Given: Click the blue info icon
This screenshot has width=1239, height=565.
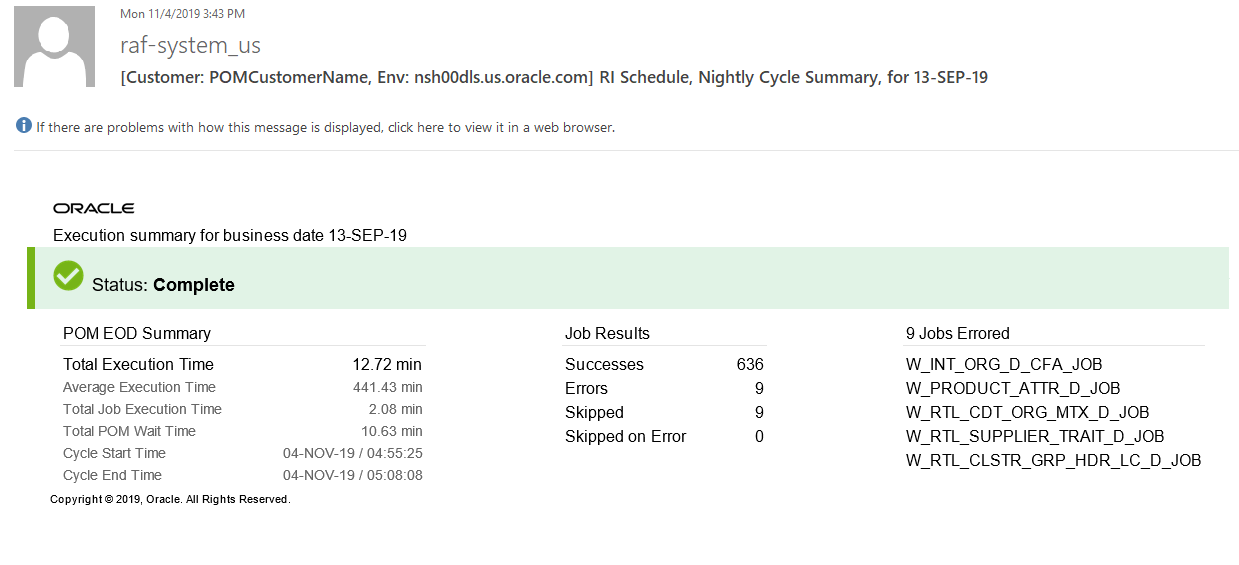Looking at the screenshot, I should pyautogui.click(x=24, y=126).
